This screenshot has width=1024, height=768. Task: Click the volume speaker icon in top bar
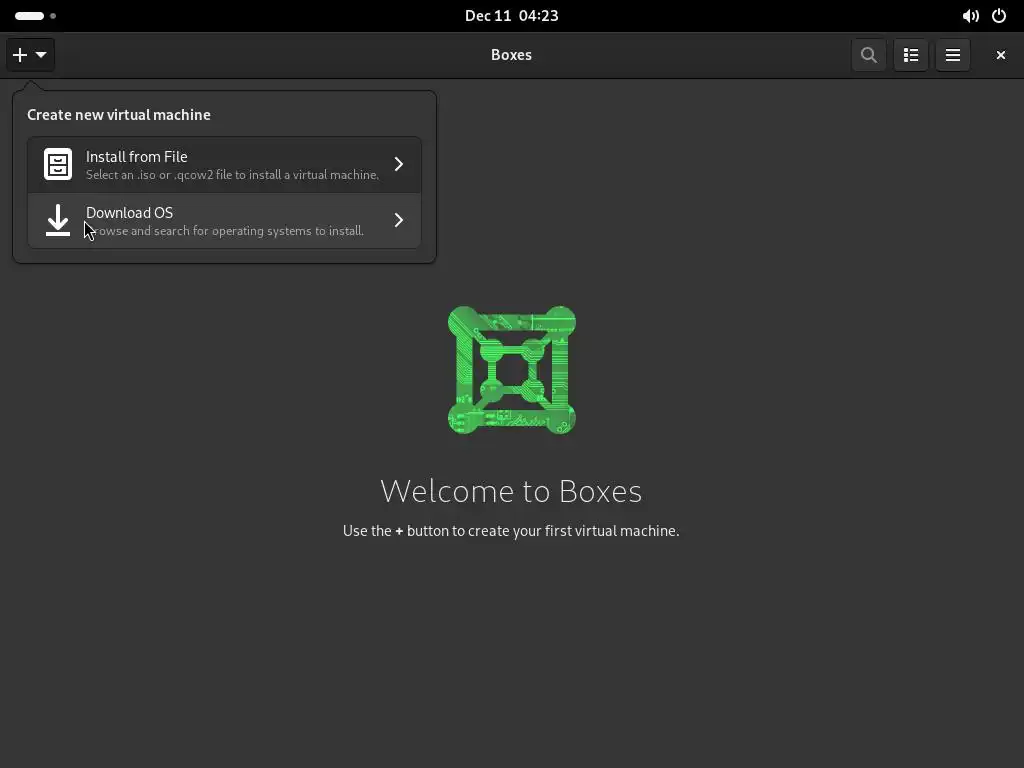coord(970,16)
